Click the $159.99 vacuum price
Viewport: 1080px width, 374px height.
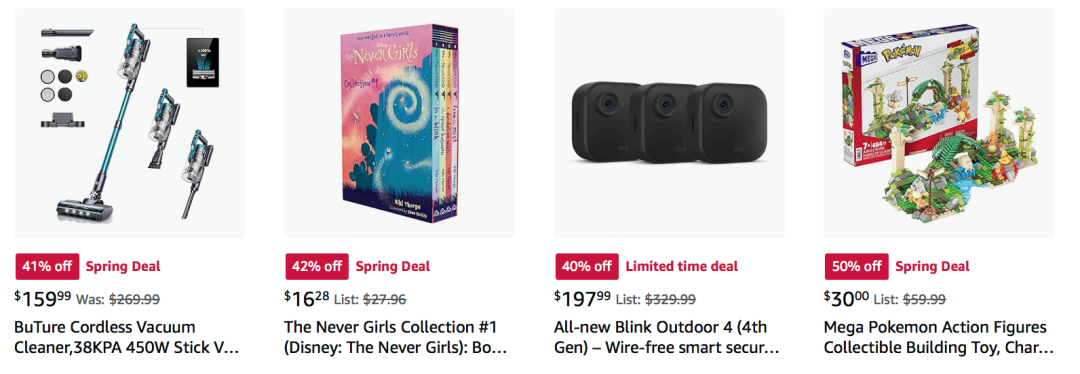click(42, 298)
